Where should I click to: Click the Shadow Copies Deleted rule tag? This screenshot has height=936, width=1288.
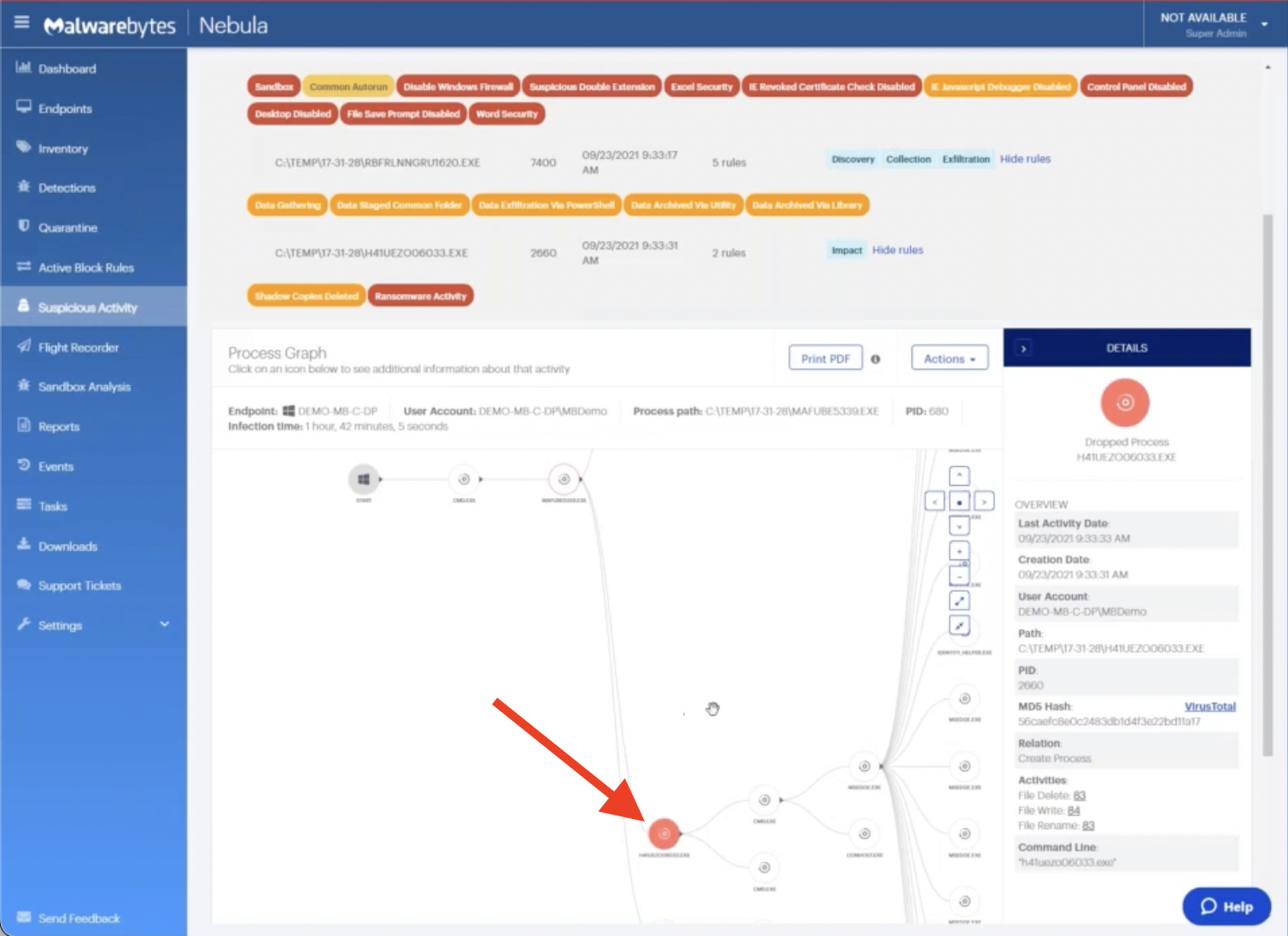tap(307, 295)
